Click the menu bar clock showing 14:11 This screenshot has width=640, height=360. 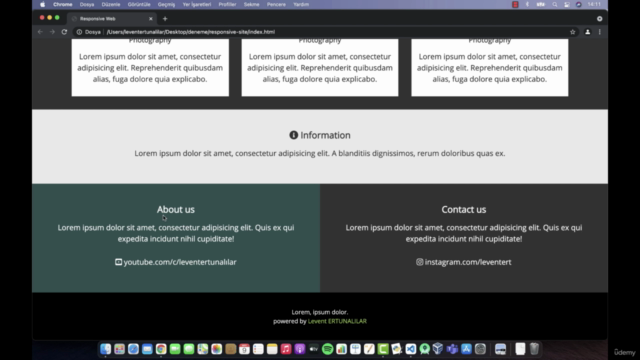(594, 4)
